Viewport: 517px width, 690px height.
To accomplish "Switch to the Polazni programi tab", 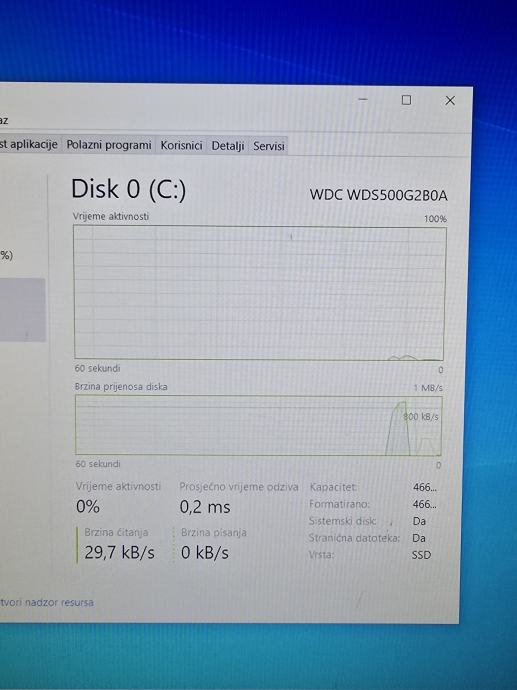I will click(109, 145).
